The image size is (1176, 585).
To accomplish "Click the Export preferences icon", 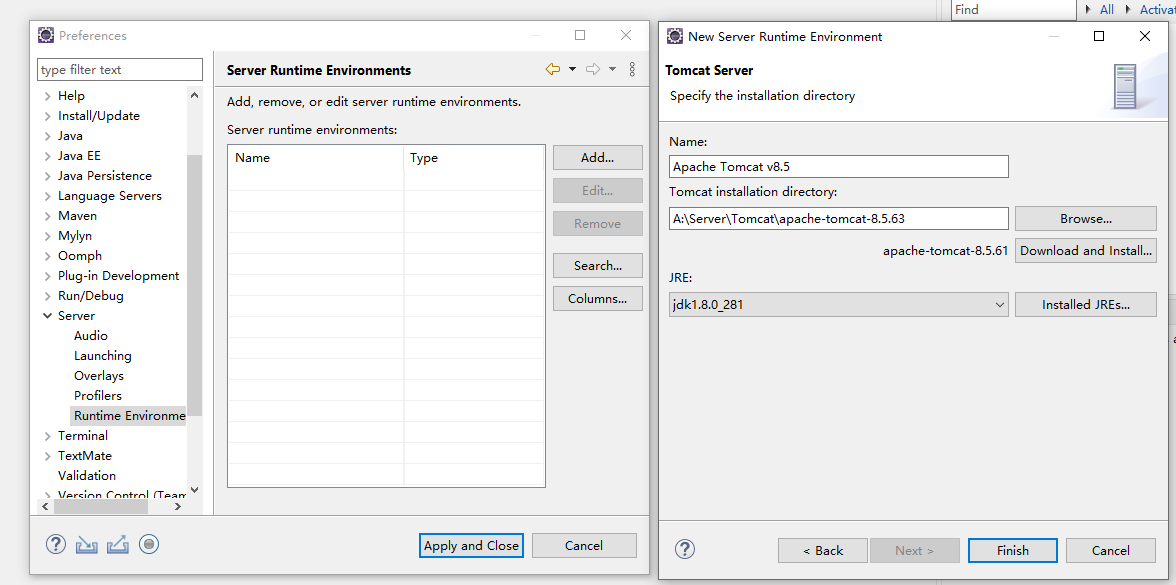I will pyautogui.click(x=118, y=544).
